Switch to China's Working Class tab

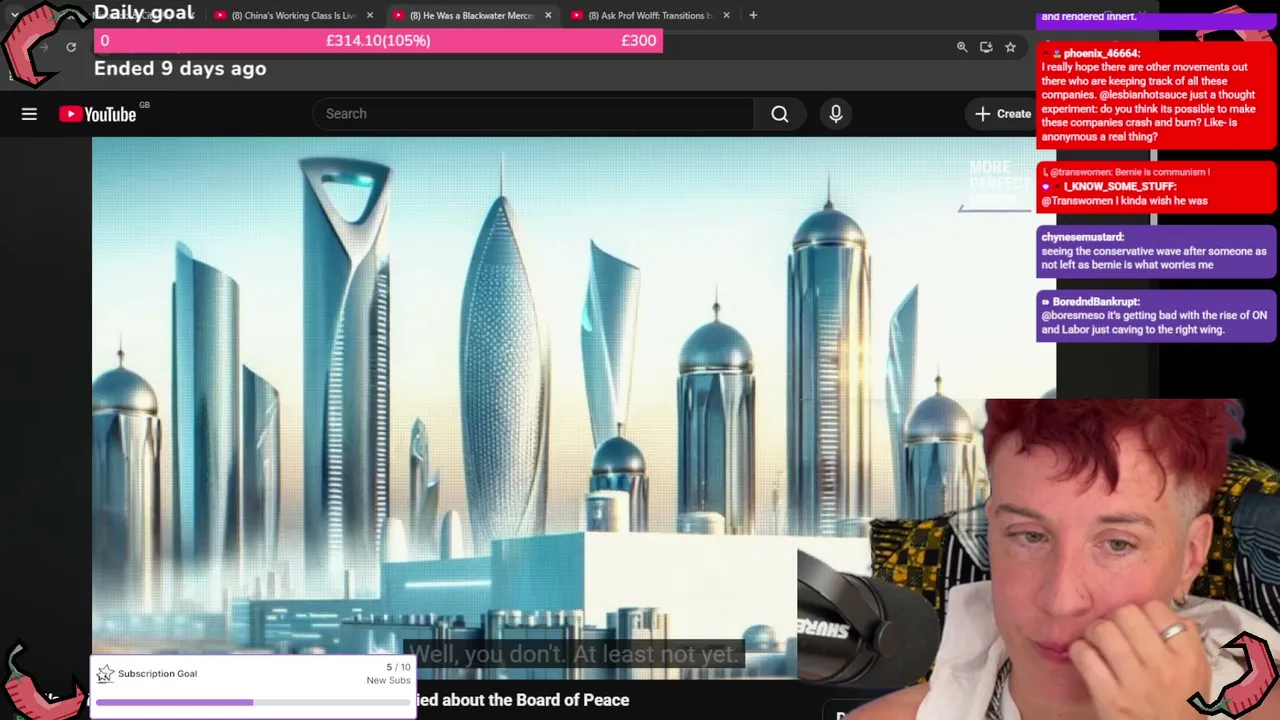293,15
